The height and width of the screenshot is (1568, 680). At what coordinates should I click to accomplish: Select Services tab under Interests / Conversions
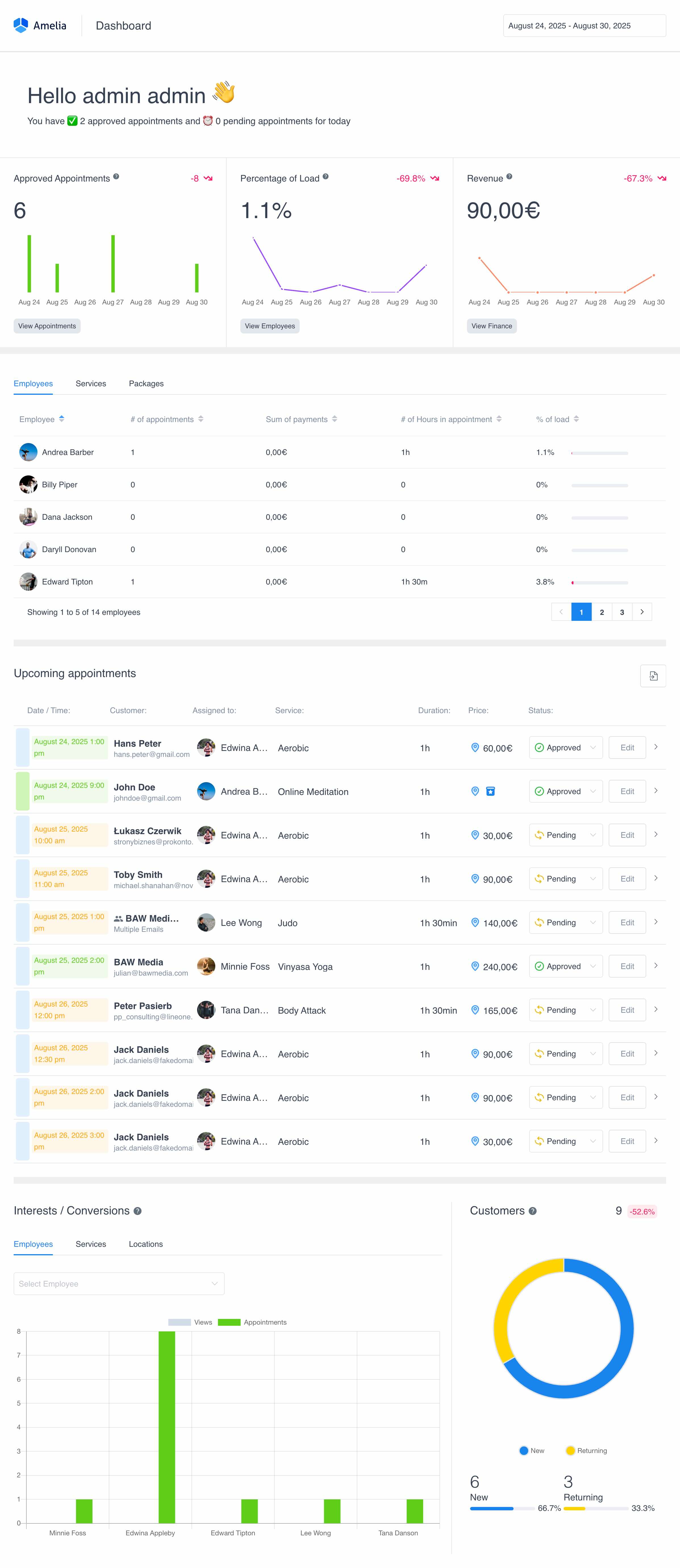pyautogui.click(x=91, y=1244)
